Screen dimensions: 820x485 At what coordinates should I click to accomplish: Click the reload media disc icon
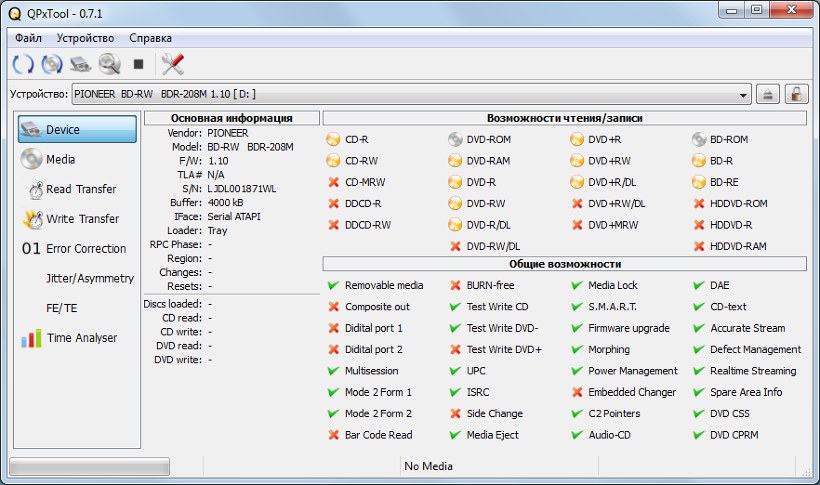pos(52,64)
